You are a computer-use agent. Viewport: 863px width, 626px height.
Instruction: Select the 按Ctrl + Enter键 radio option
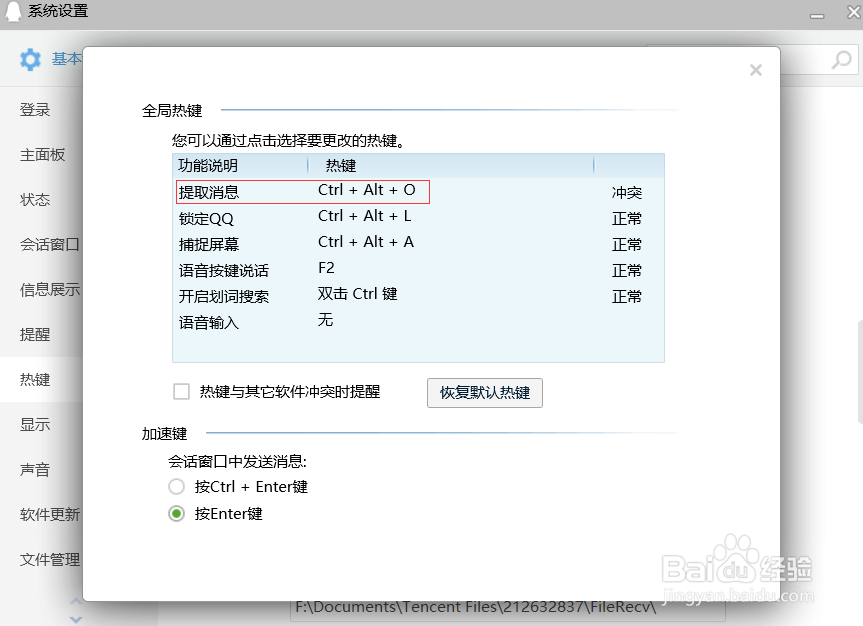[176, 487]
